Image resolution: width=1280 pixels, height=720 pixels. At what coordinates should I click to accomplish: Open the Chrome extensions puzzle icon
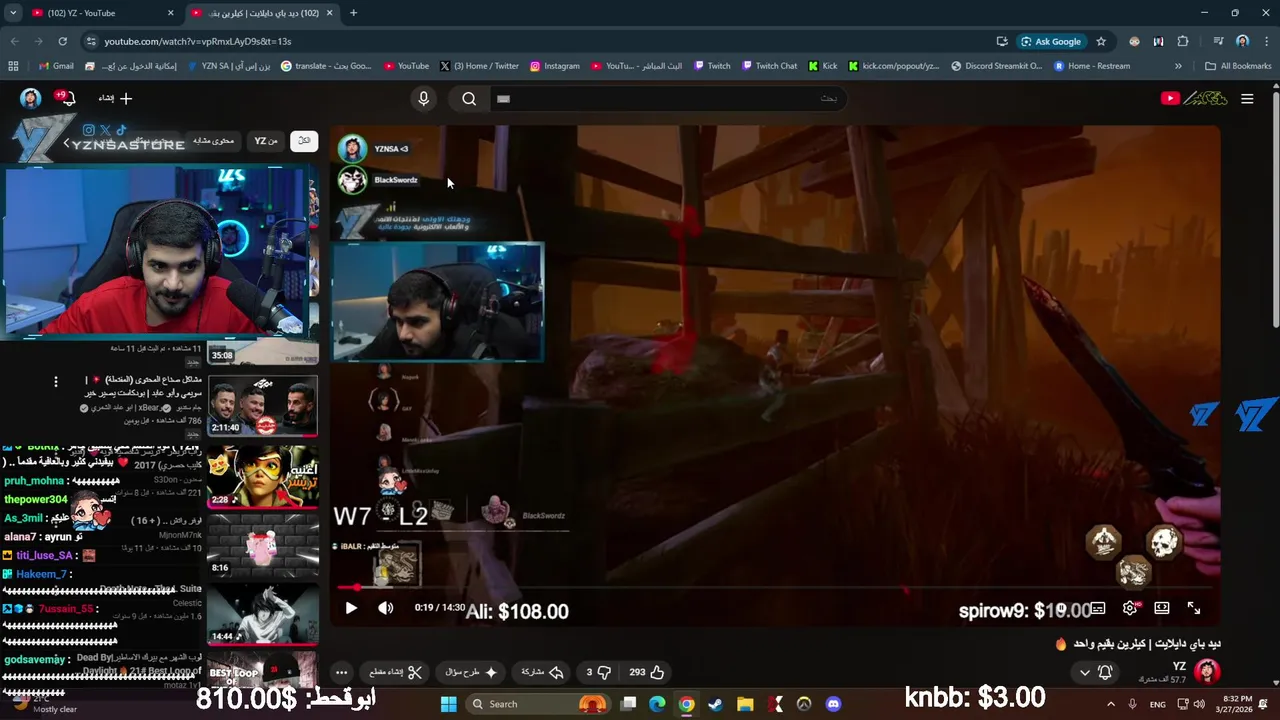[x=1183, y=41]
